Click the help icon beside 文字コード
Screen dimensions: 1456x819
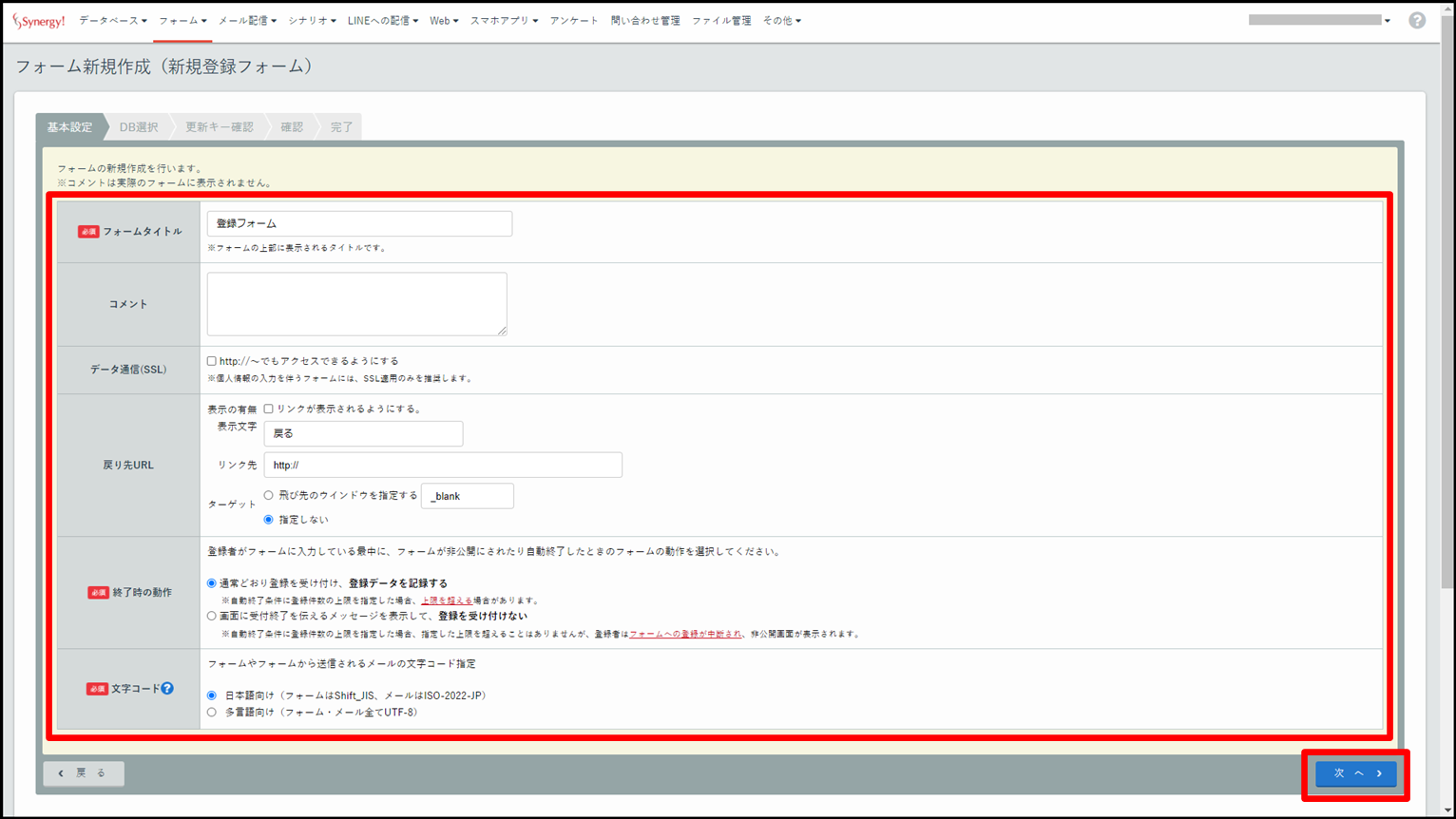pyautogui.click(x=167, y=688)
